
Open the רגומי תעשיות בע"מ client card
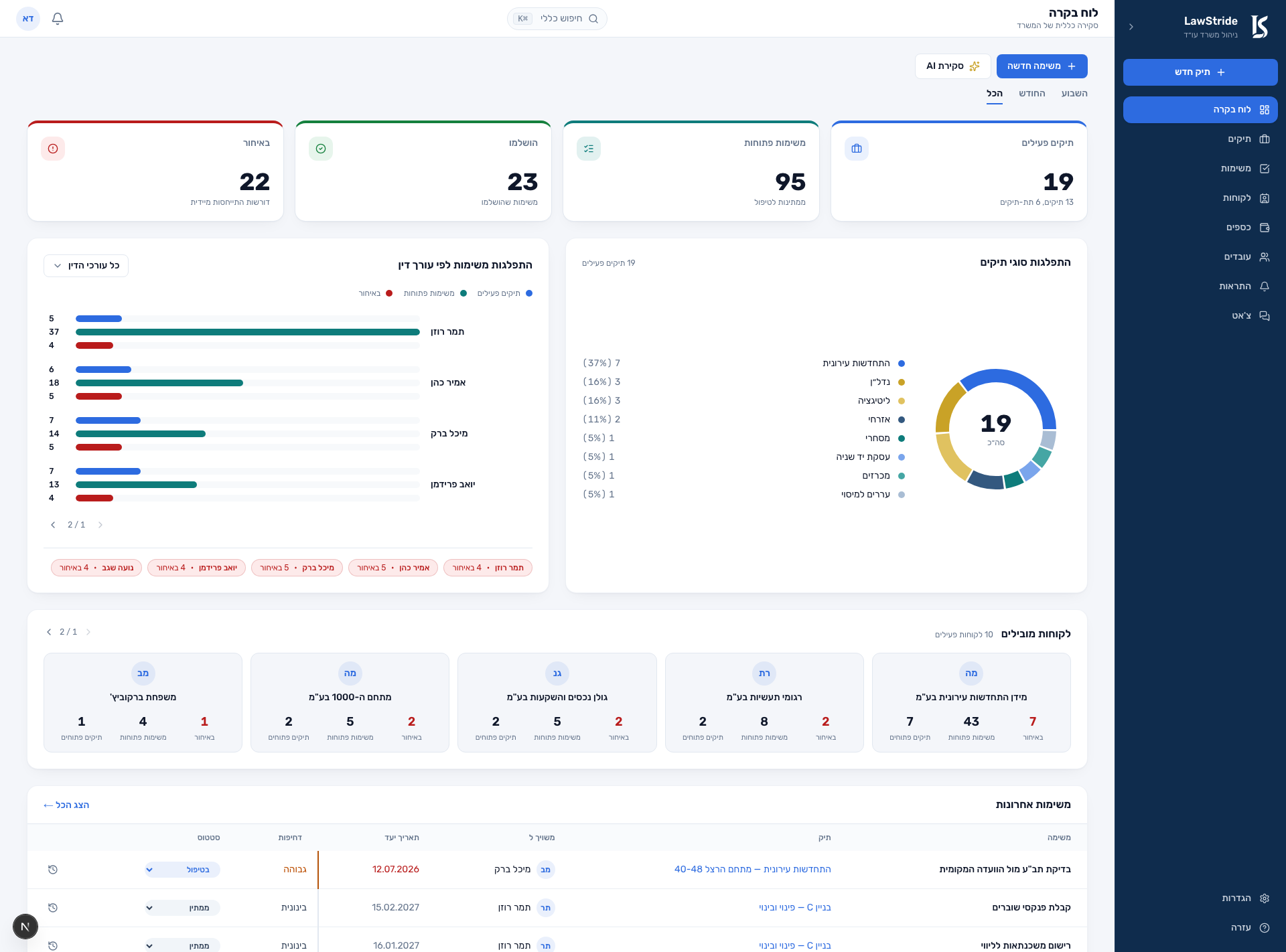[764, 702]
